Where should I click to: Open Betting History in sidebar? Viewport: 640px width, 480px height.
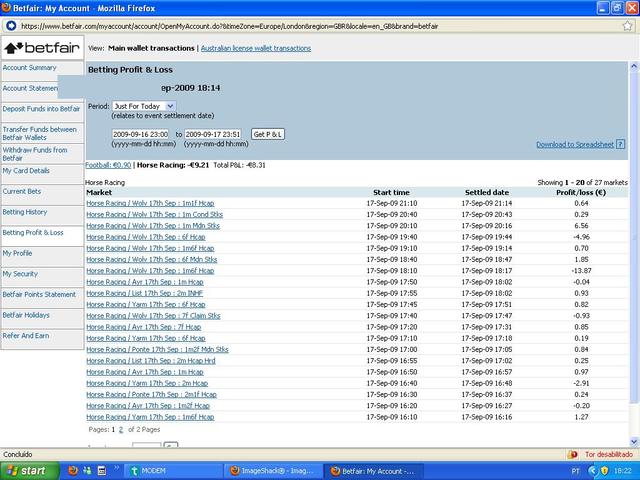pos(25,212)
